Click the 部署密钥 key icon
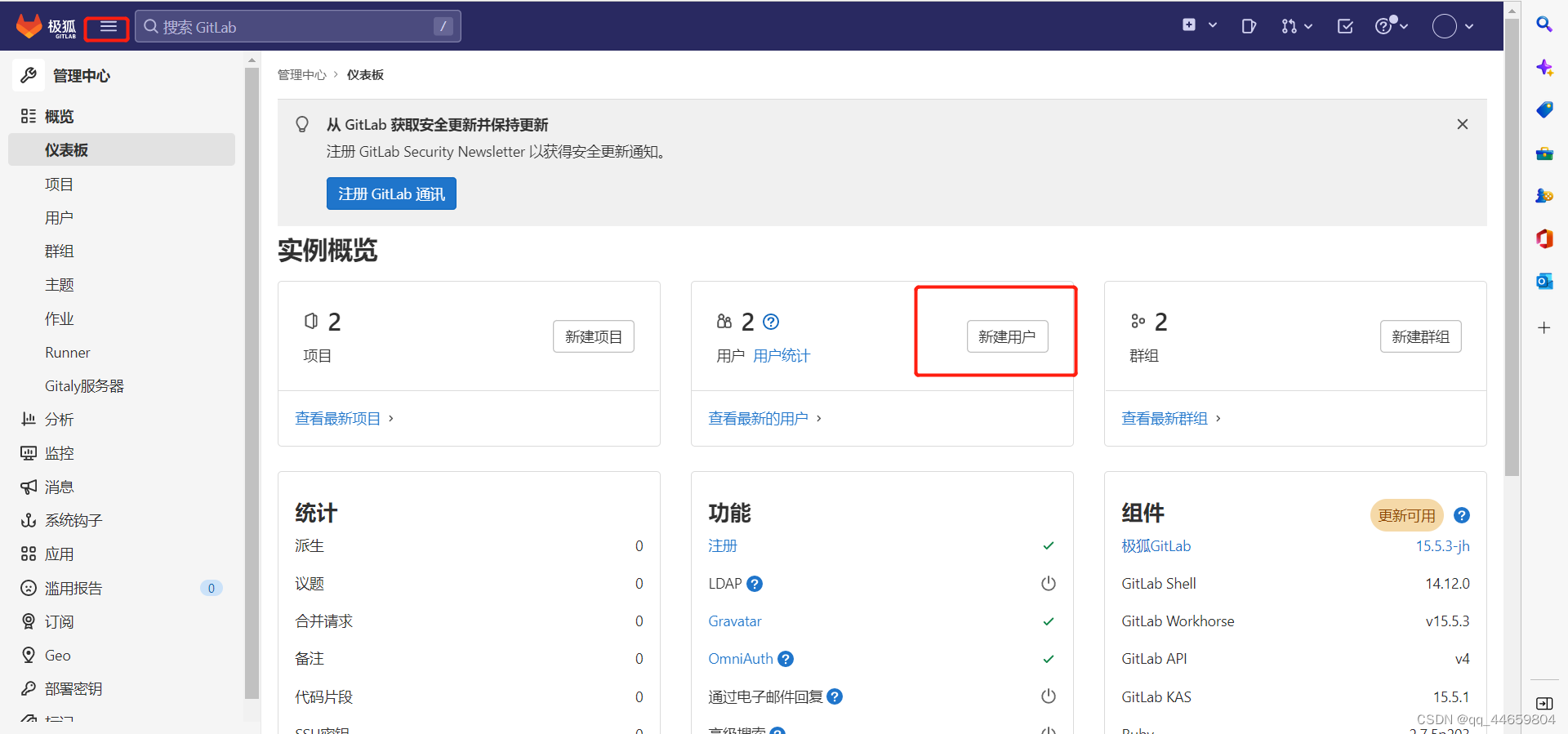 pos(29,688)
